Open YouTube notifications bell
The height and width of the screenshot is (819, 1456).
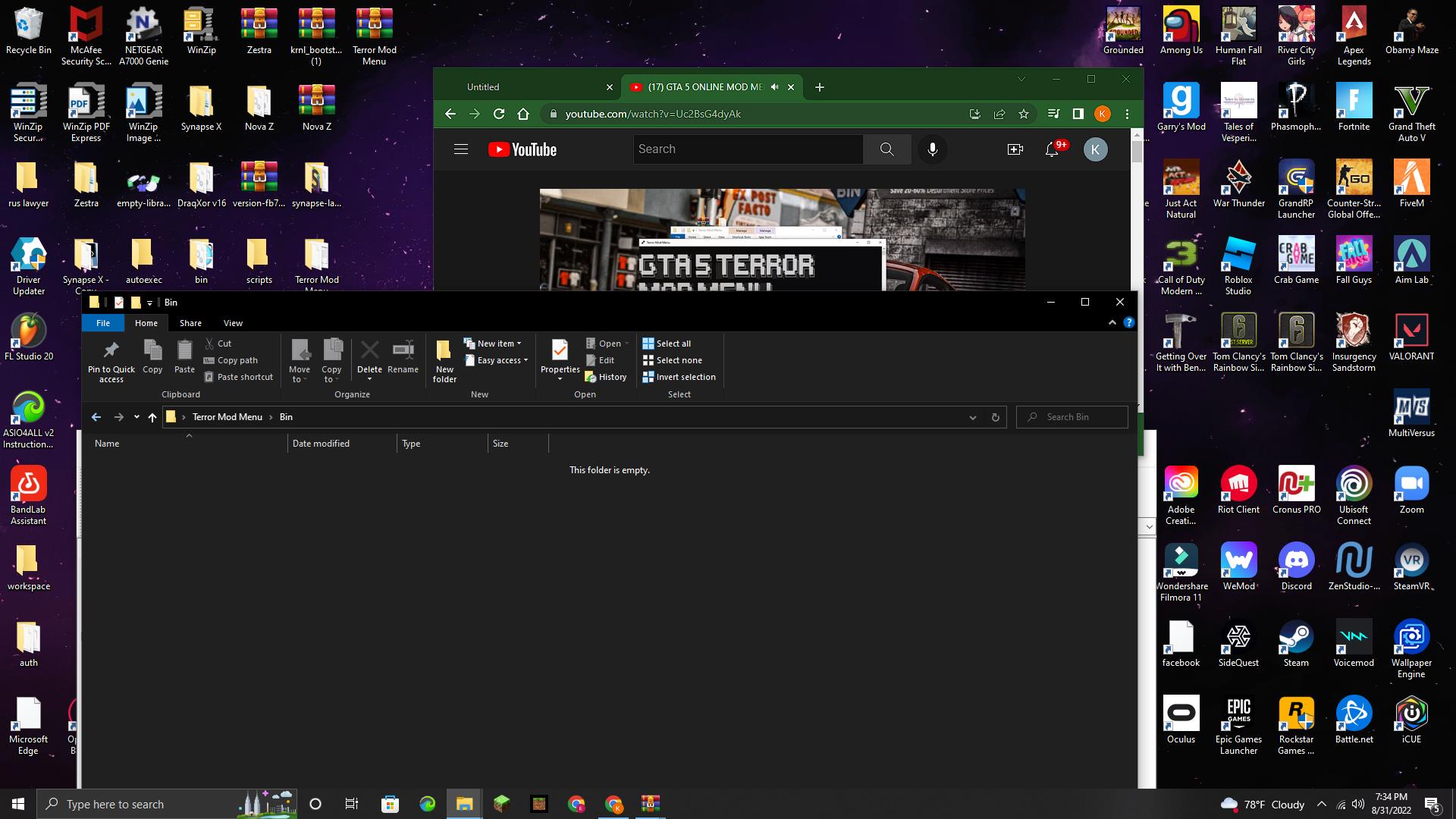pos(1052,149)
